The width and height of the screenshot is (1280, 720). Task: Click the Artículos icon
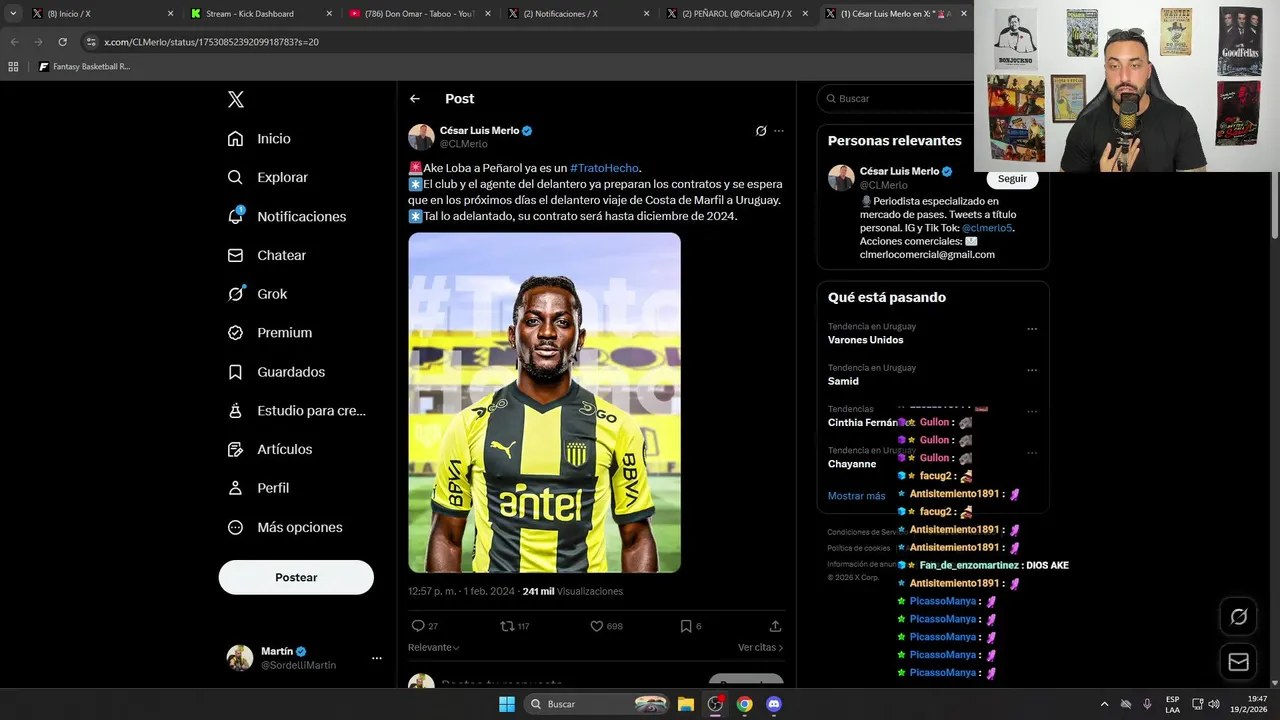[235, 449]
